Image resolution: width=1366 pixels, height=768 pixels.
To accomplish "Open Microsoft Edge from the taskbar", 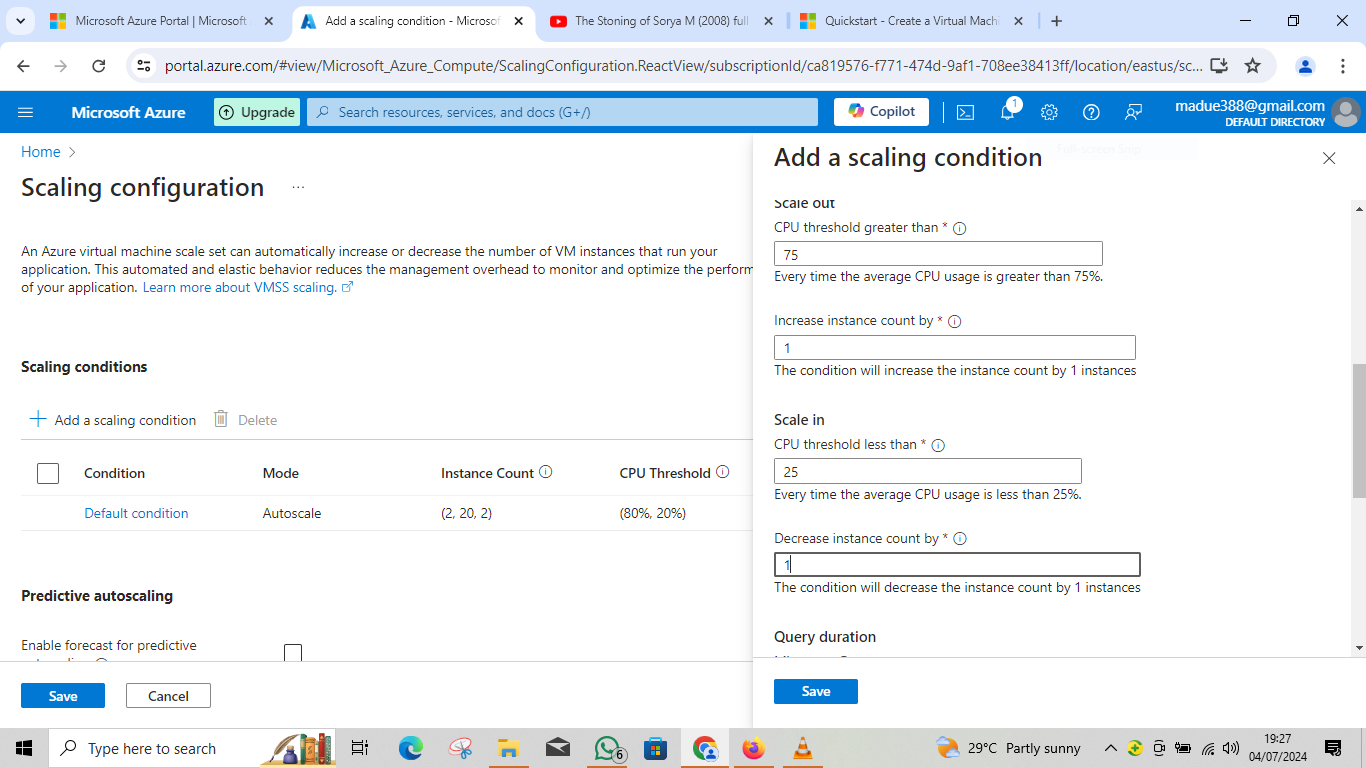I will 411,748.
